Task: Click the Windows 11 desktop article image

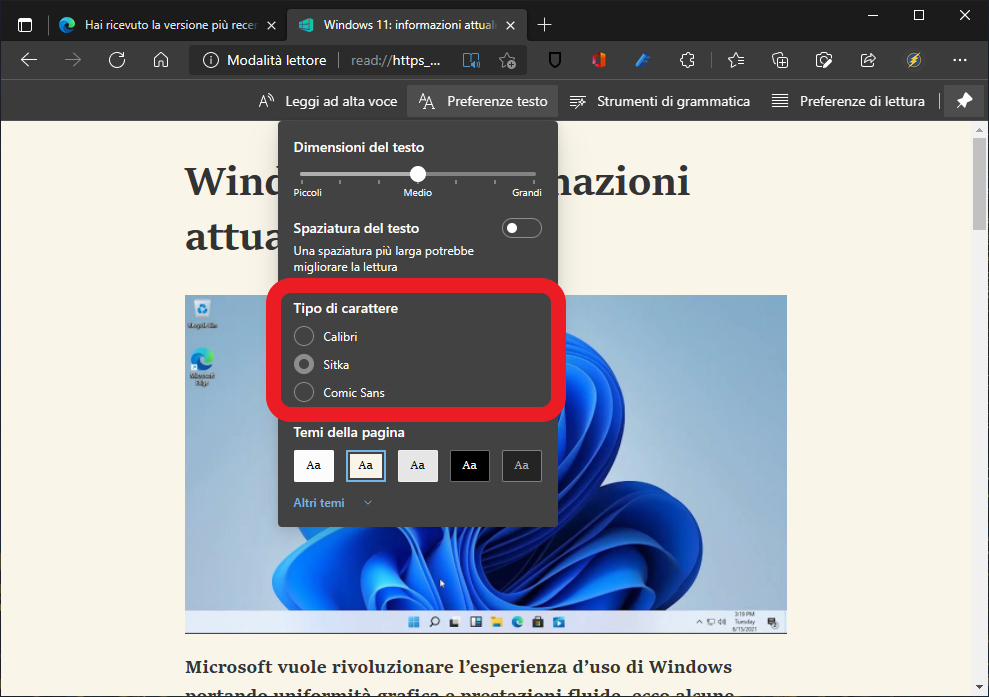Action: pos(486,464)
